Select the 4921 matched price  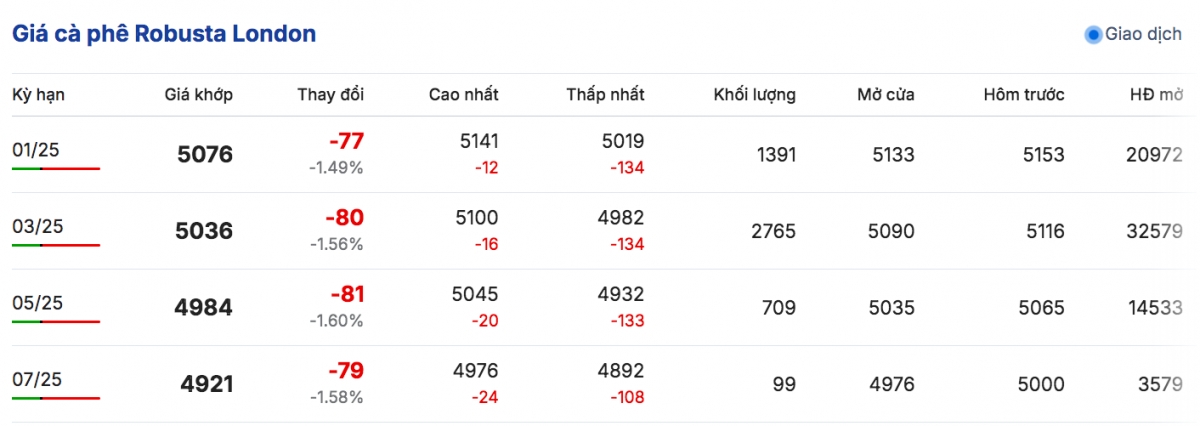(x=207, y=383)
